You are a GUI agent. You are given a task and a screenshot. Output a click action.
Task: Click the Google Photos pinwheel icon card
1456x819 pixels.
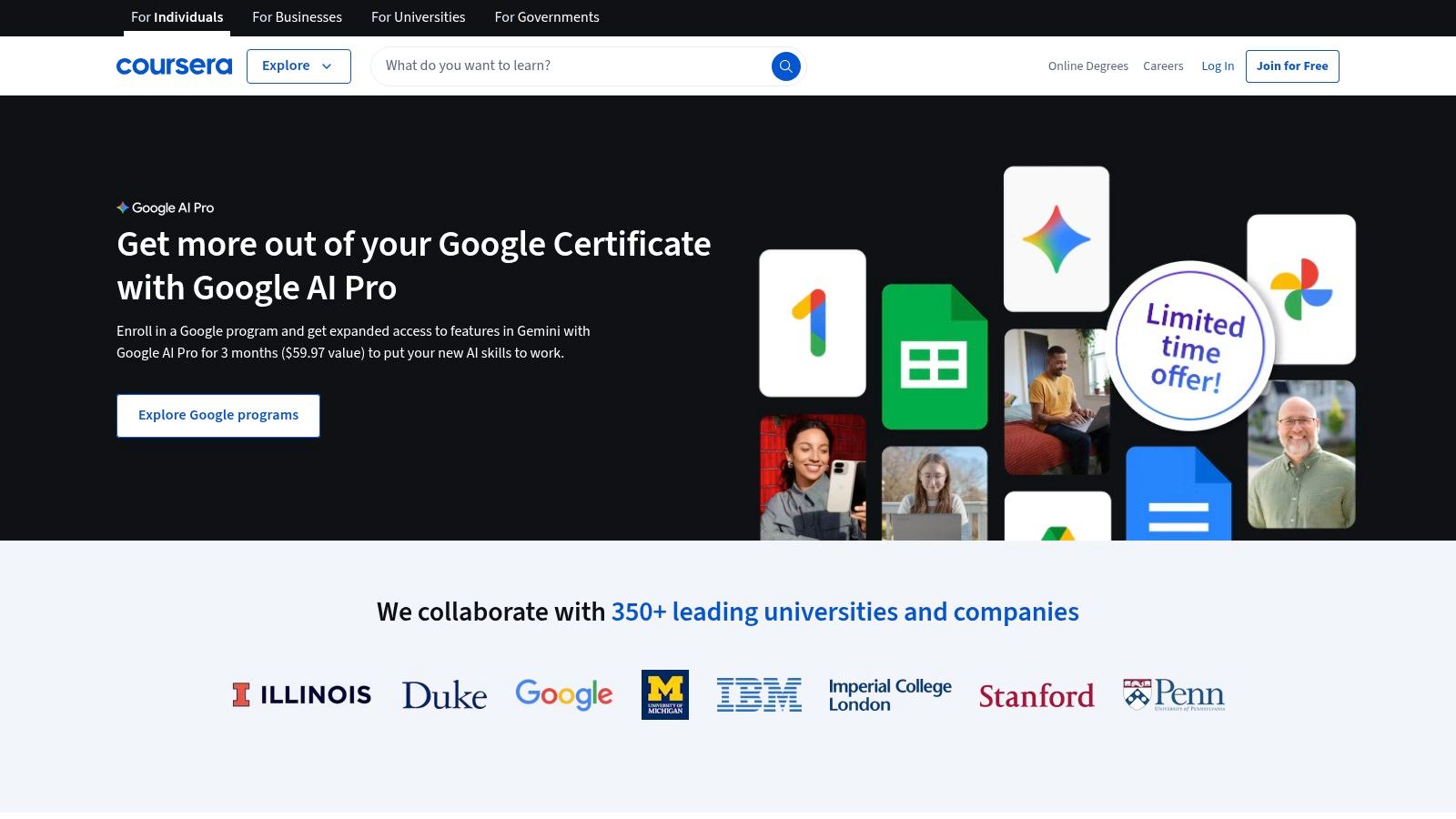[1301, 289]
